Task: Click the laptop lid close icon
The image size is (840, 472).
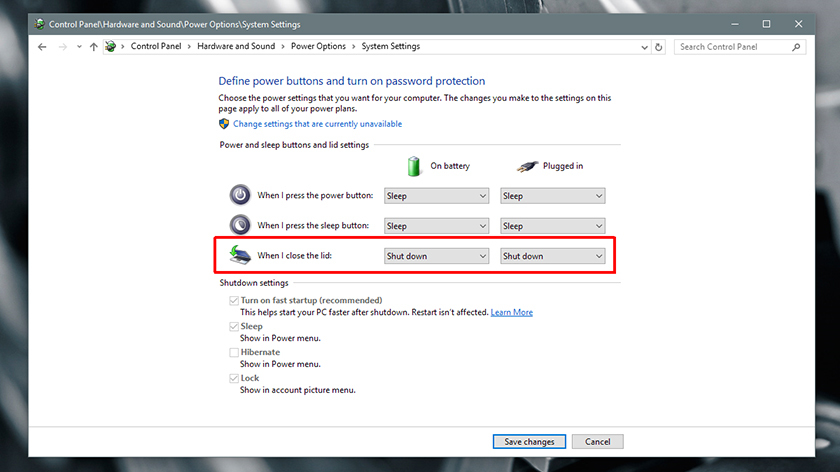Action: coord(239,254)
